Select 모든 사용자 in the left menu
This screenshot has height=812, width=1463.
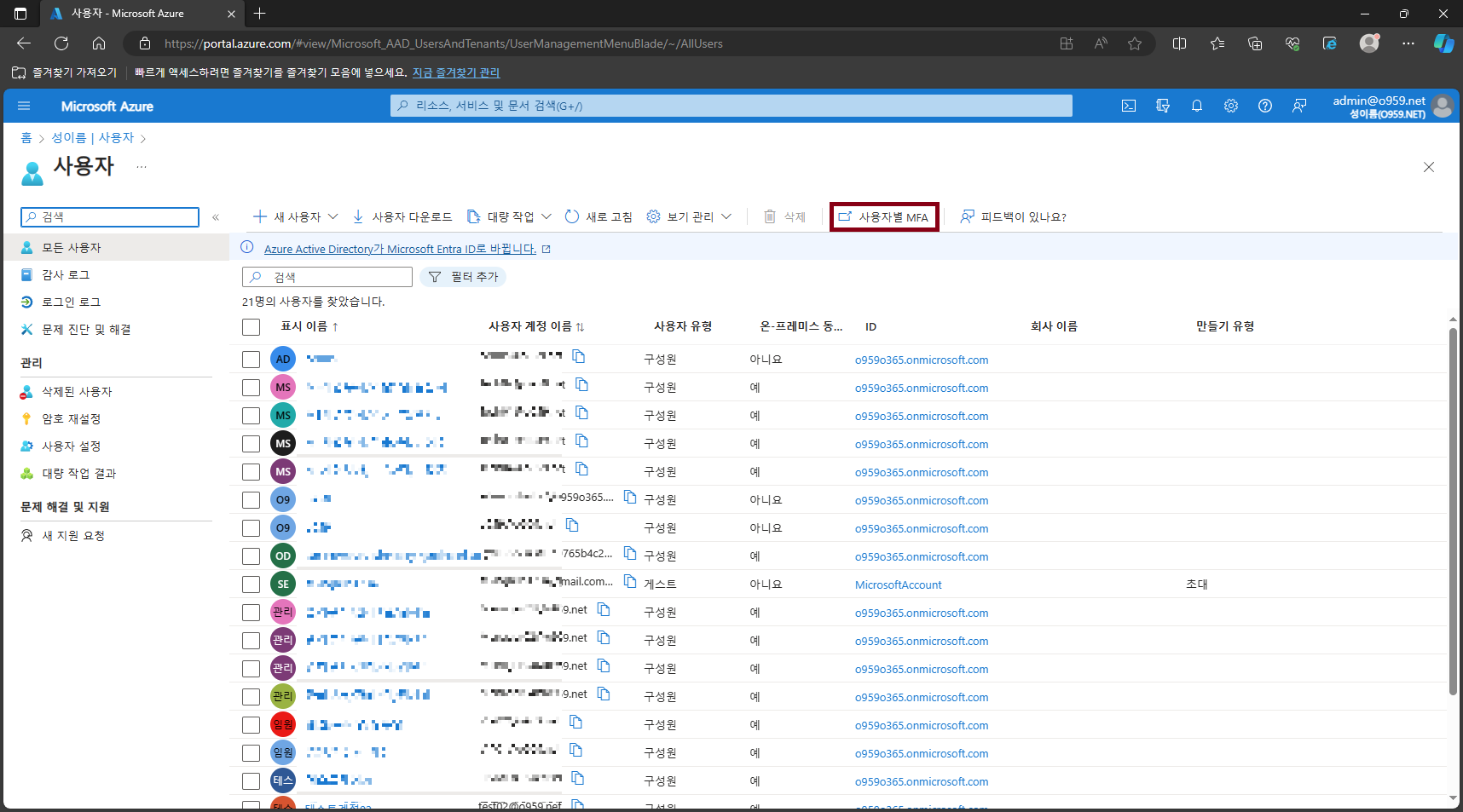click(116, 248)
